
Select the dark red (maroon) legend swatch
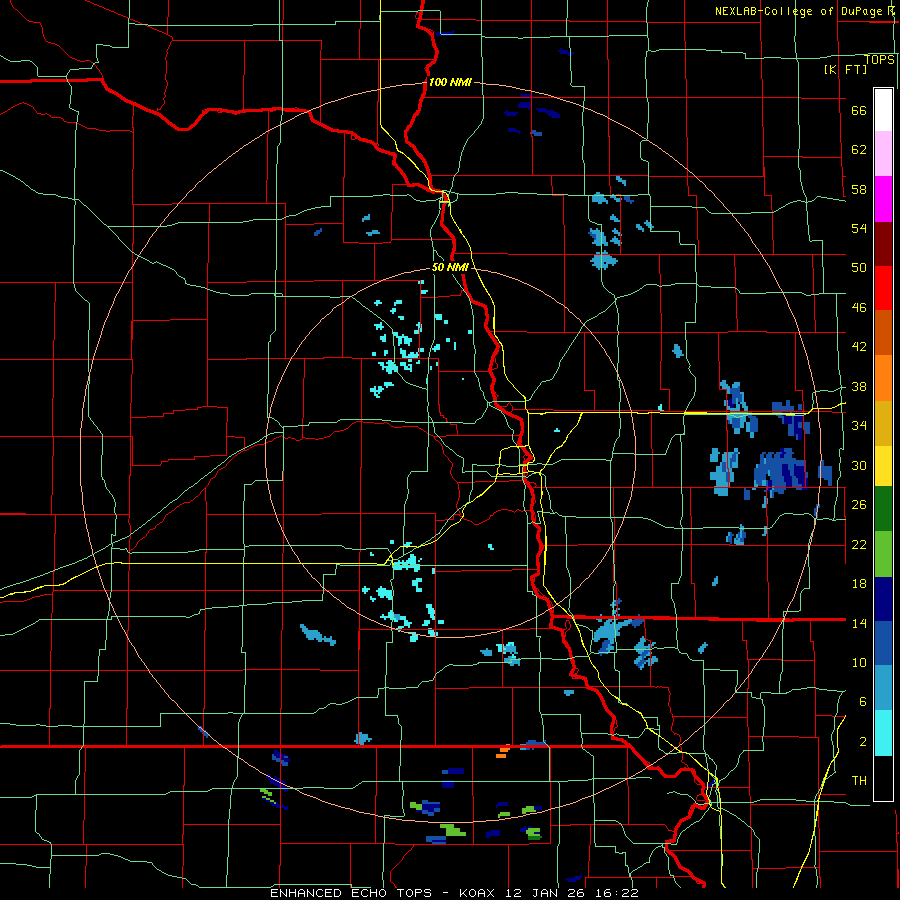[x=883, y=243]
